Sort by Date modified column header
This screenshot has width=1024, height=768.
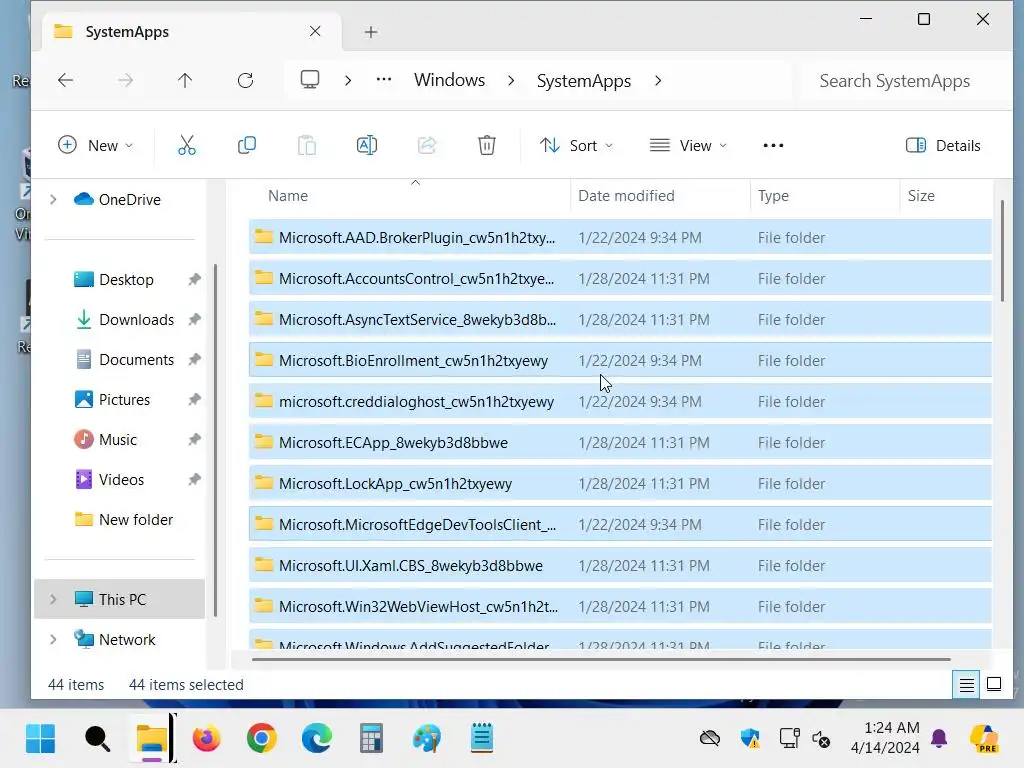click(x=626, y=195)
